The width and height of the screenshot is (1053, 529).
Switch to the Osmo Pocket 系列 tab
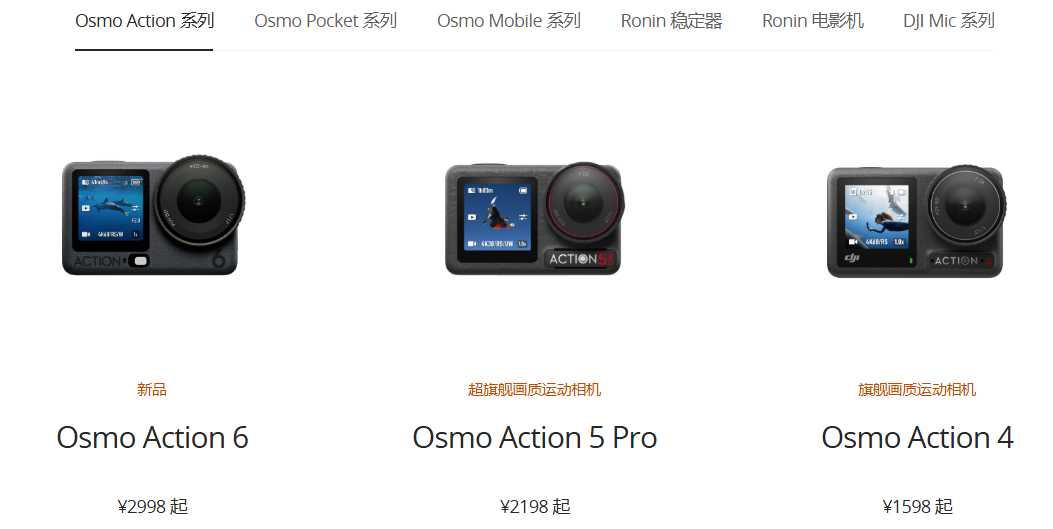(326, 21)
